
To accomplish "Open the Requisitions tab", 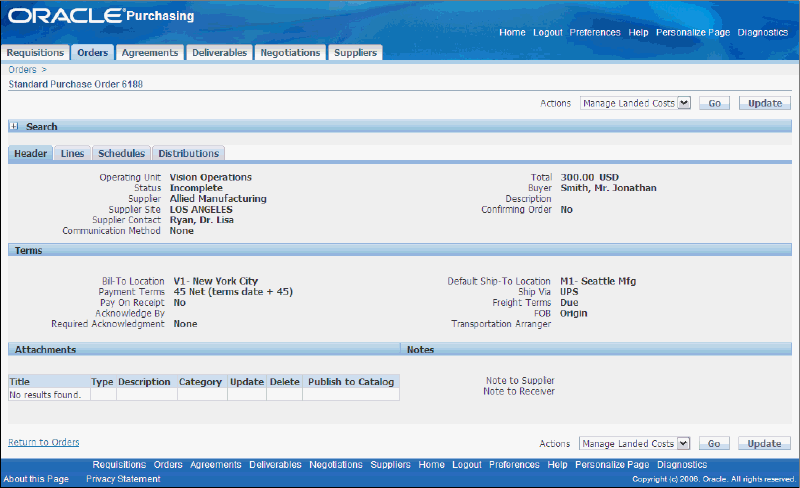I will (35, 53).
